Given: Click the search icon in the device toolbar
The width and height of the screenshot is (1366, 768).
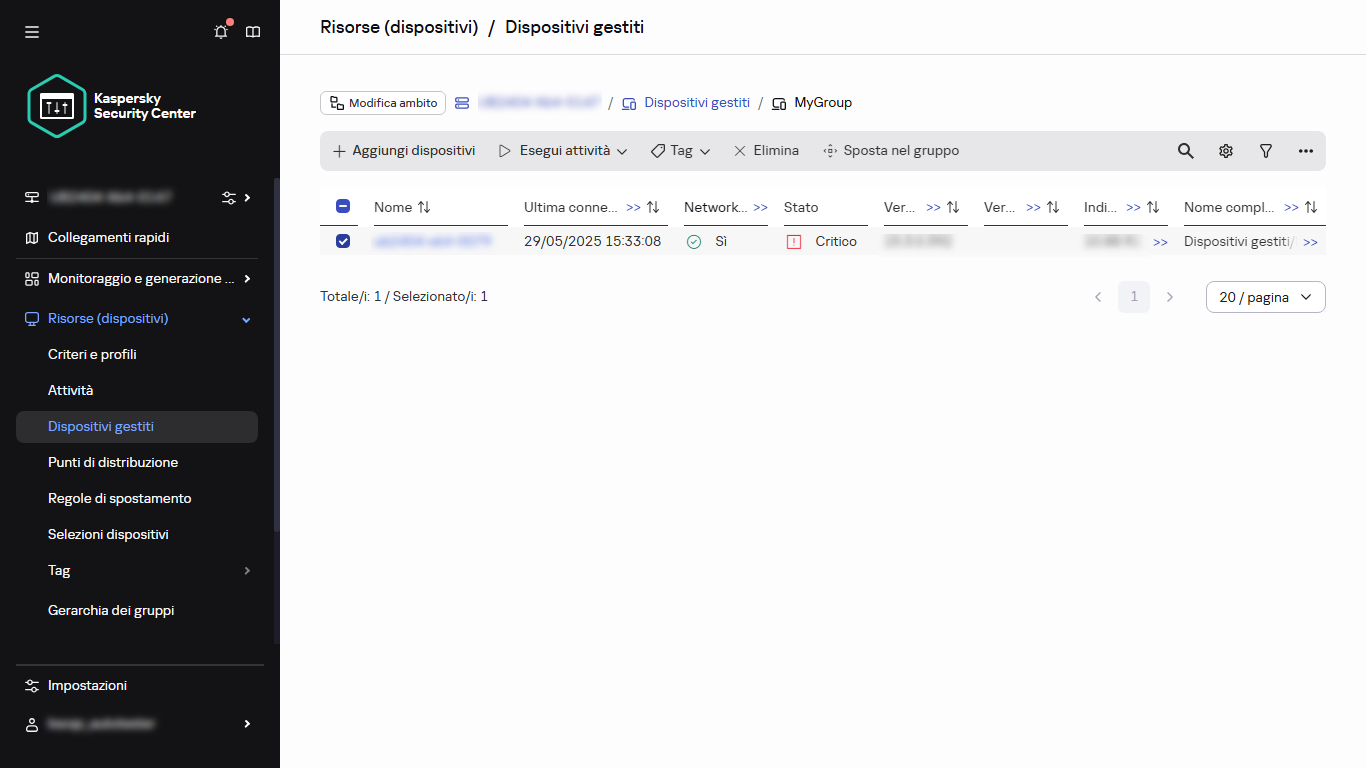Looking at the screenshot, I should [x=1185, y=150].
